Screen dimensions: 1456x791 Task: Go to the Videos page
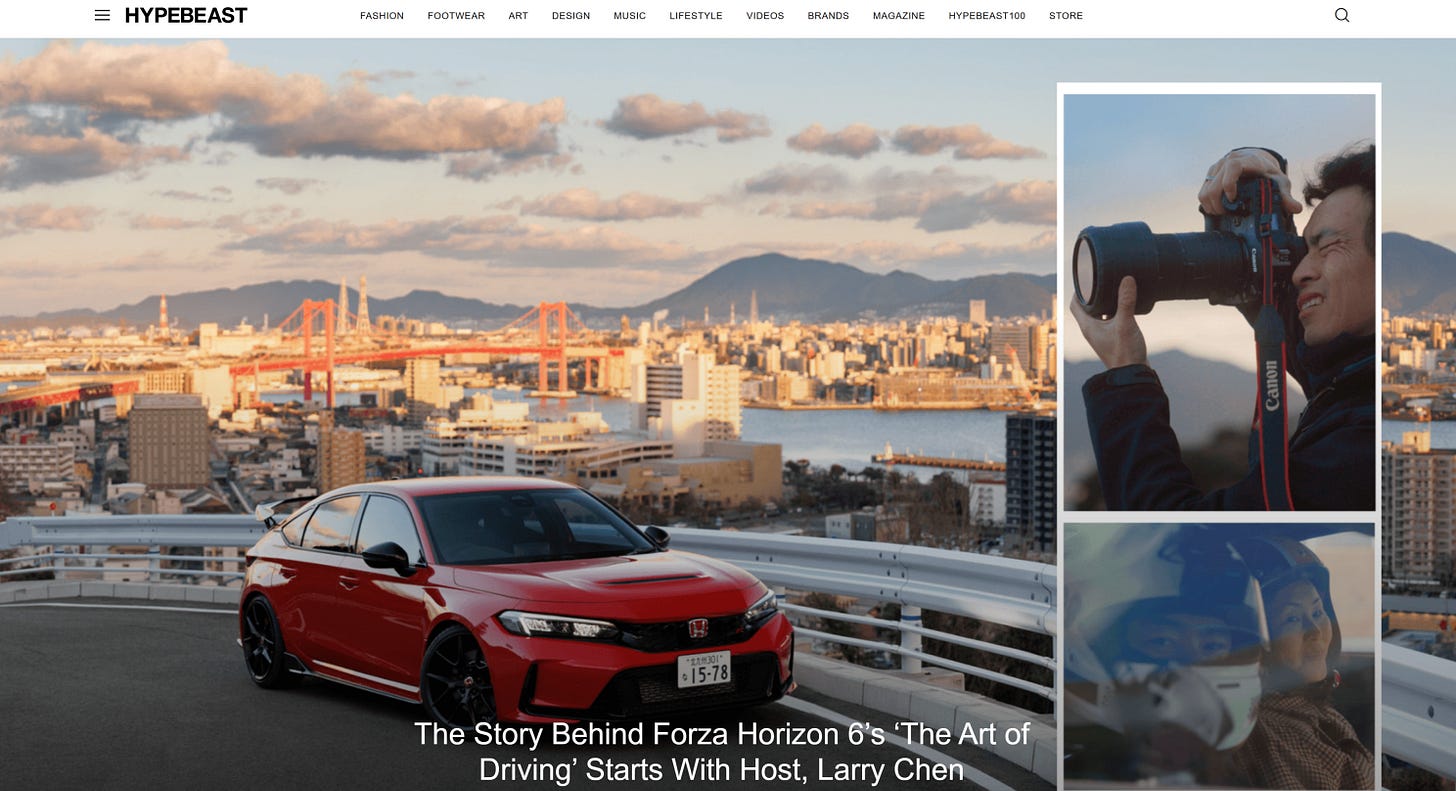tap(765, 16)
